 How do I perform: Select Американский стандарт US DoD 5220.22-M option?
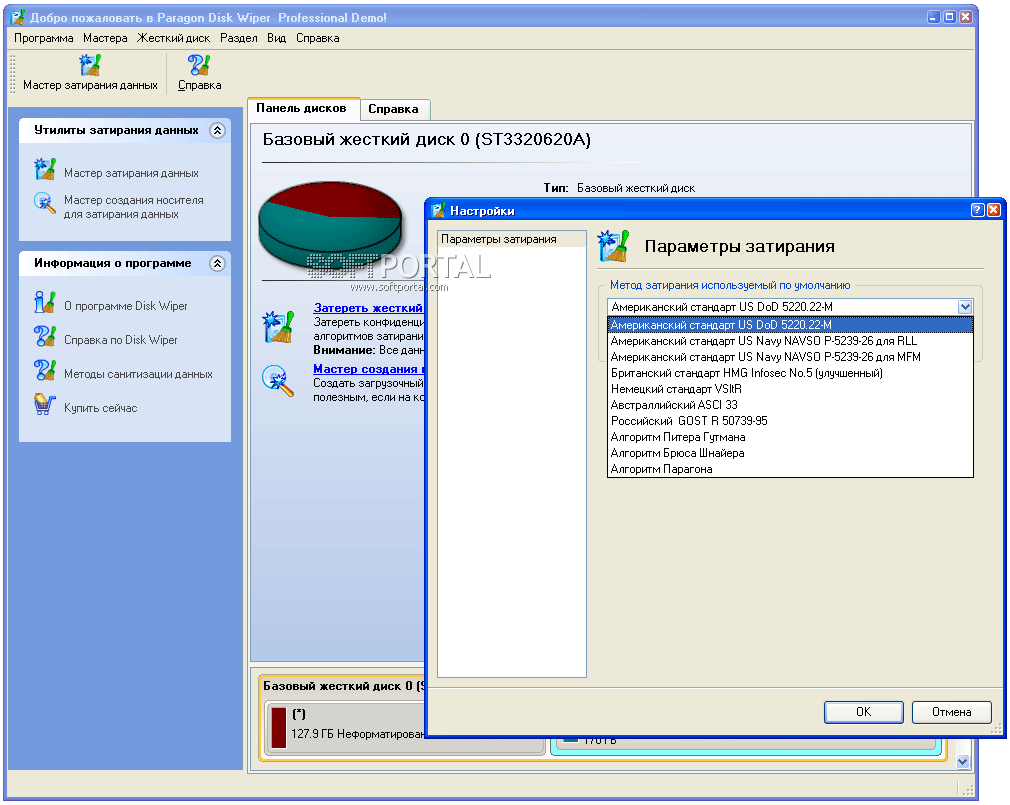tap(790, 325)
